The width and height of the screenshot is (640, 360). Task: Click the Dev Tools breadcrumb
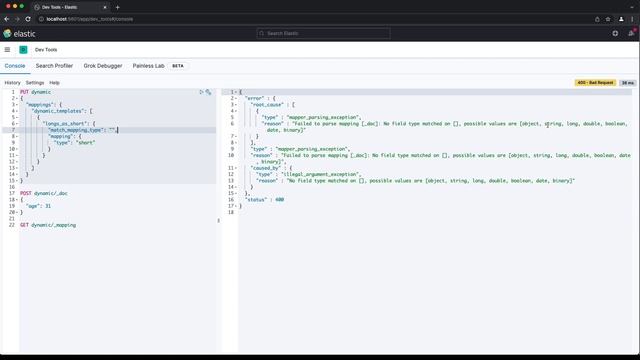click(46, 50)
